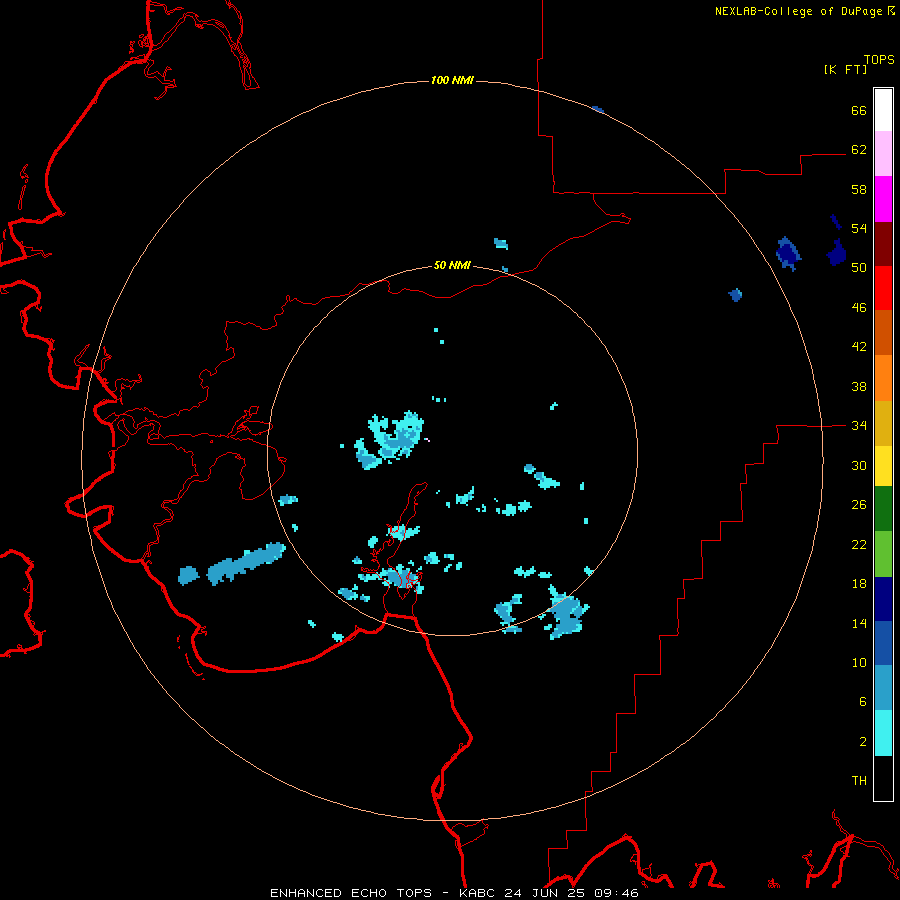Click the dark red legend swatch
Image resolution: width=900 pixels, height=900 pixels.
883,244
